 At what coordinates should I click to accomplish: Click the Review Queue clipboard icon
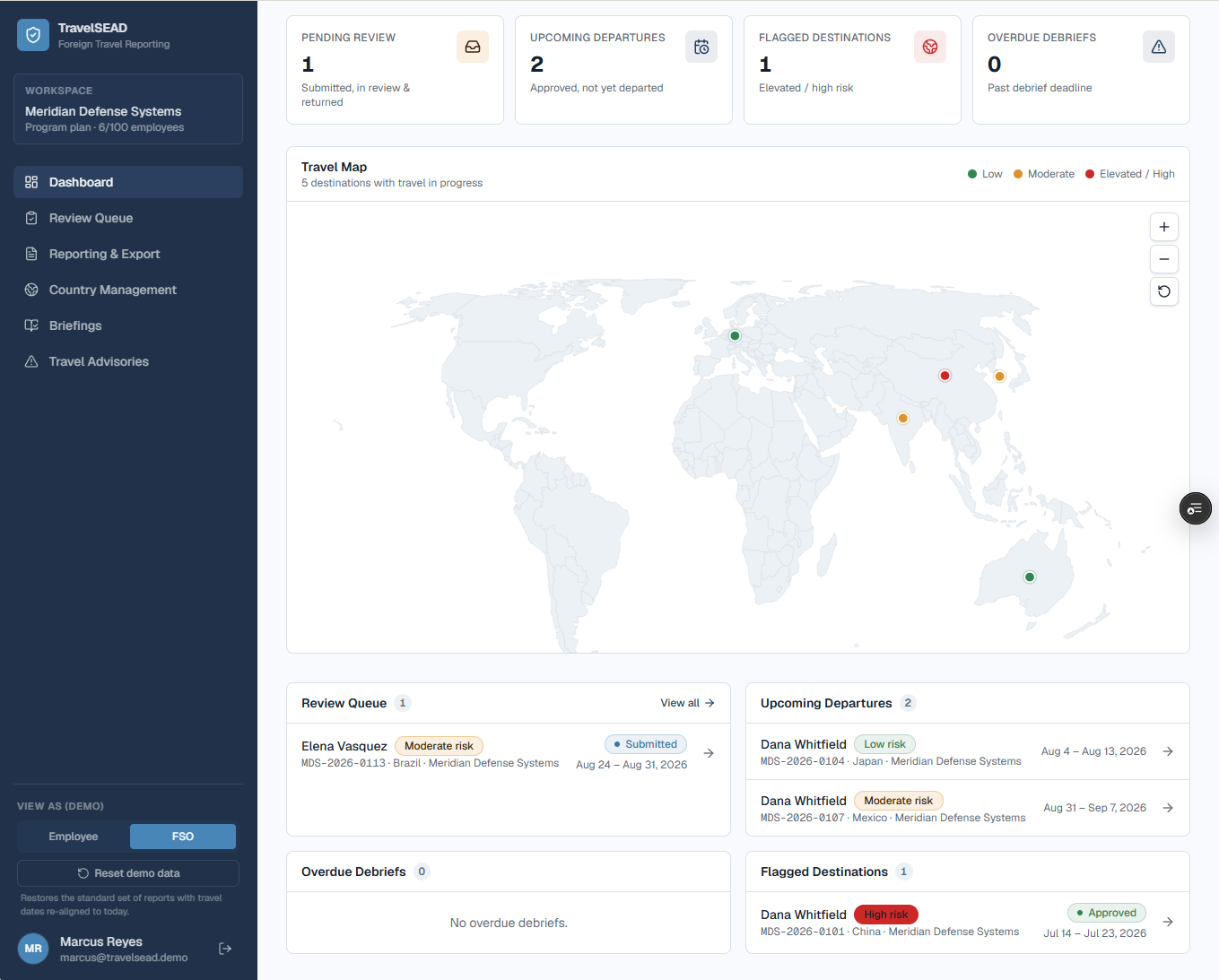tap(31, 218)
